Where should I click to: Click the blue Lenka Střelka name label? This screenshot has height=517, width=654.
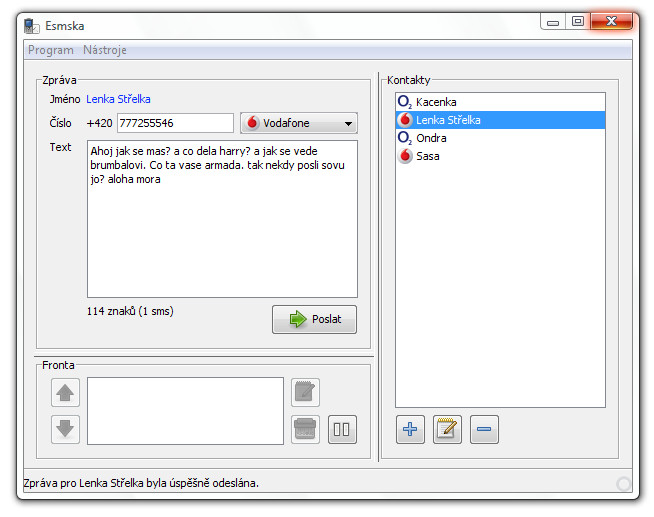point(118,99)
